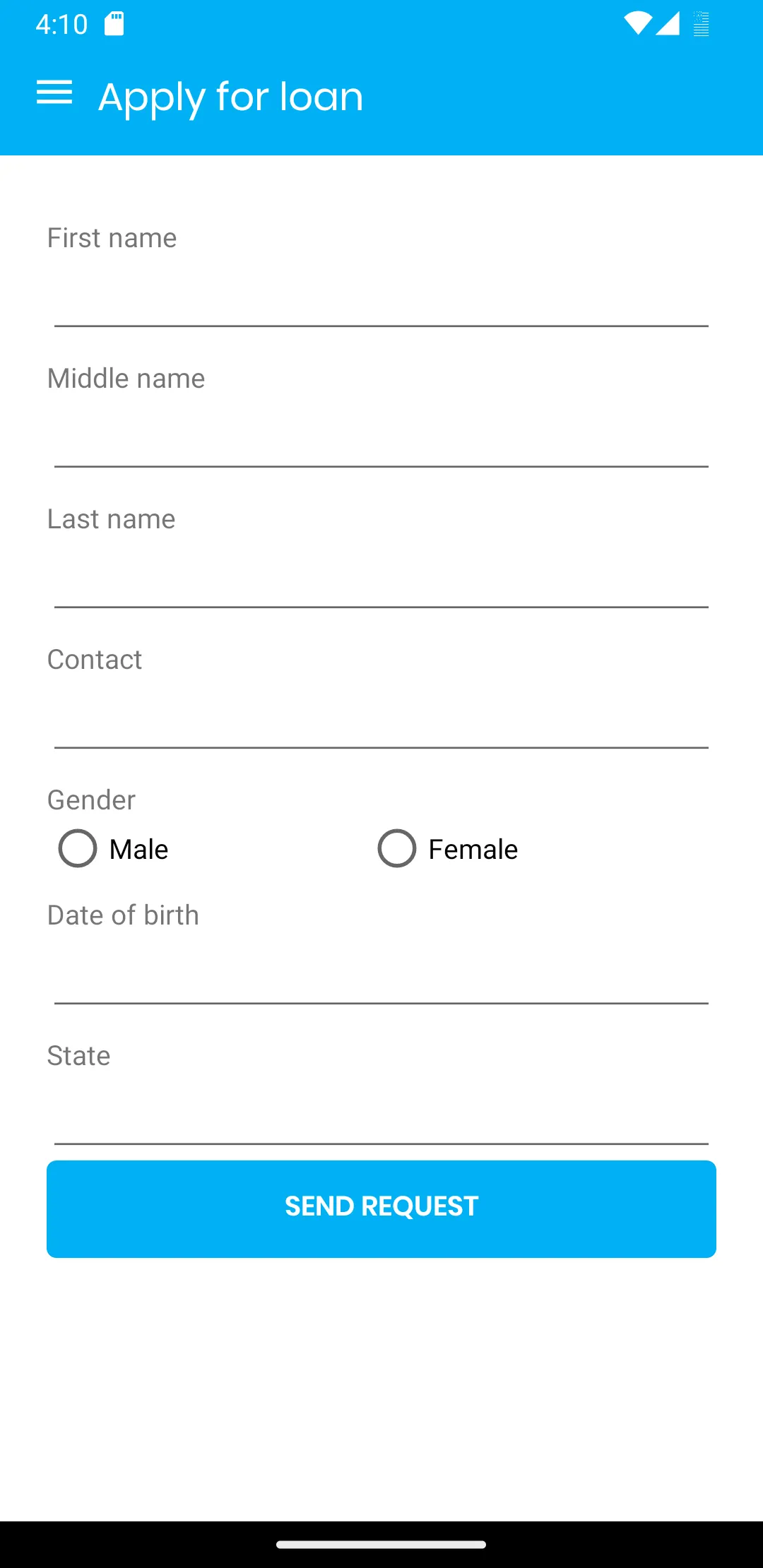This screenshot has width=763, height=1568.
Task: Tap the Wi-Fi signal icon
Action: point(637,23)
